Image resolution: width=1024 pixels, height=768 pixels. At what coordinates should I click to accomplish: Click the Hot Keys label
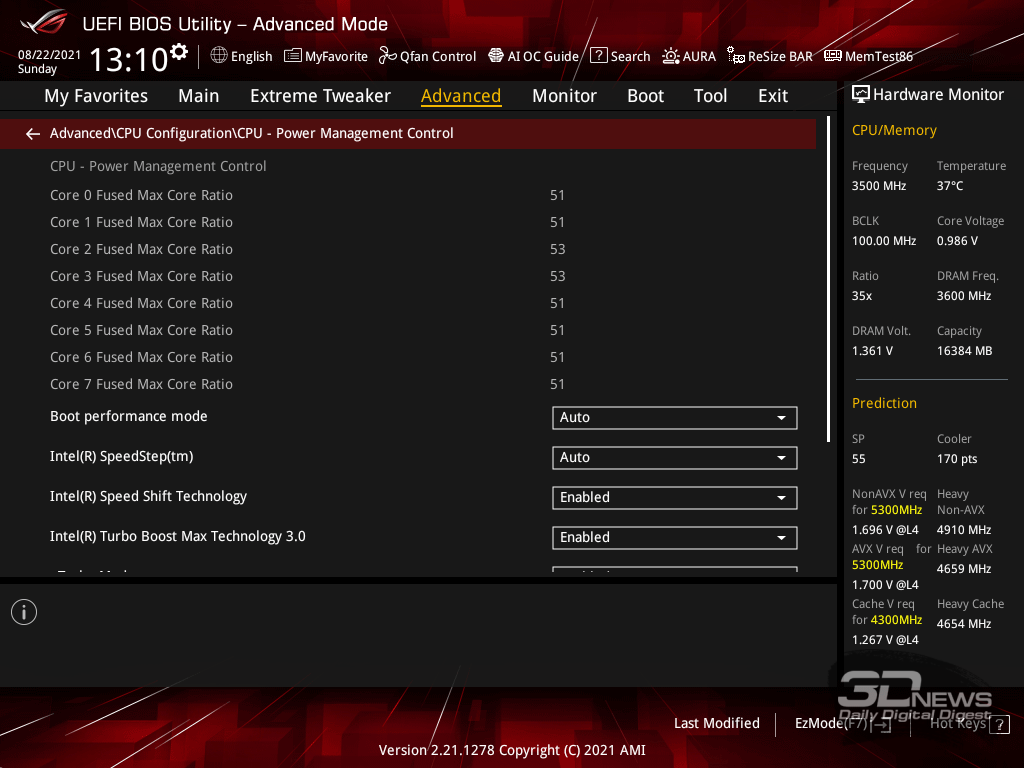pyautogui.click(x=957, y=723)
